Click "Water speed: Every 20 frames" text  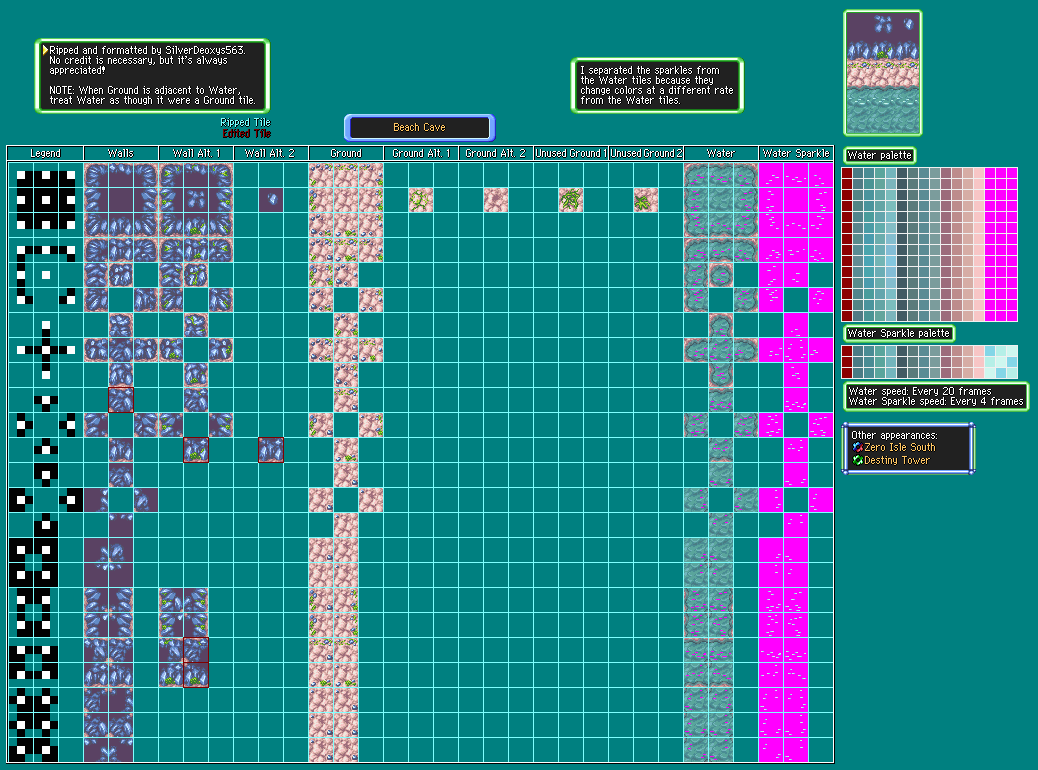click(x=920, y=391)
